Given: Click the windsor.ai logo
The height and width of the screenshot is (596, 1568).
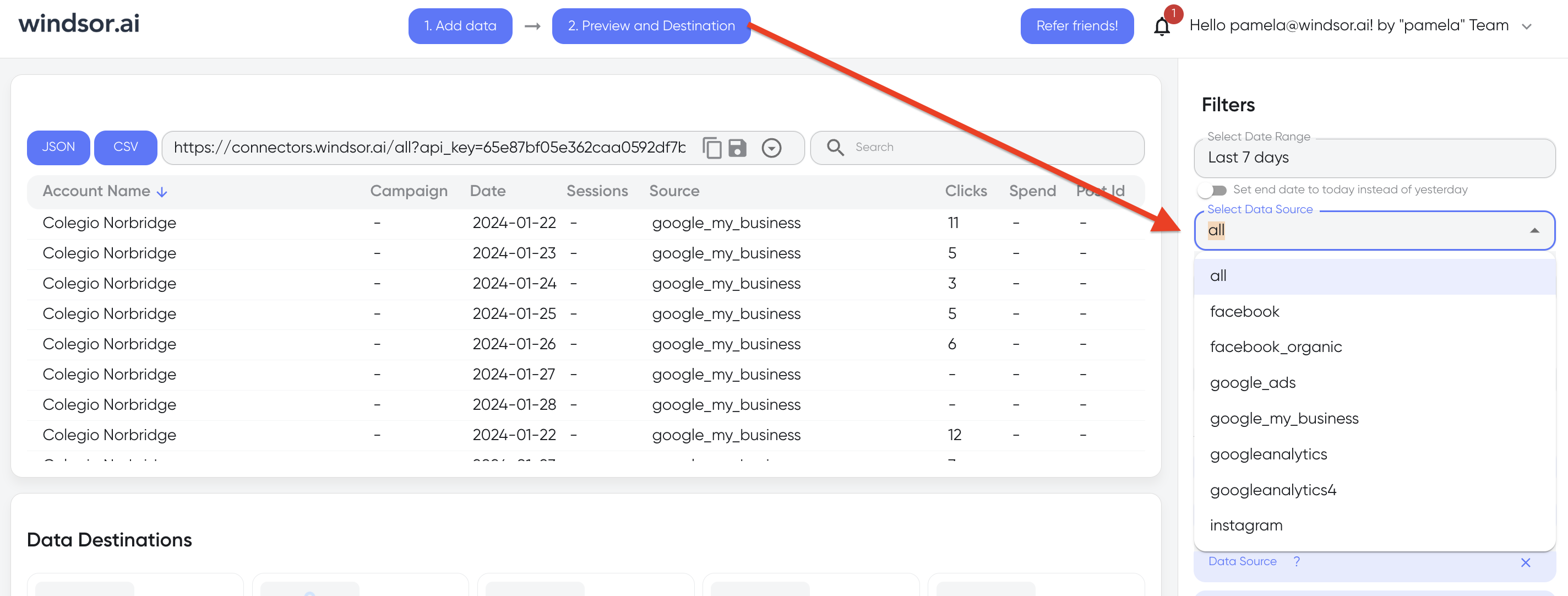Looking at the screenshot, I should point(79,24).
